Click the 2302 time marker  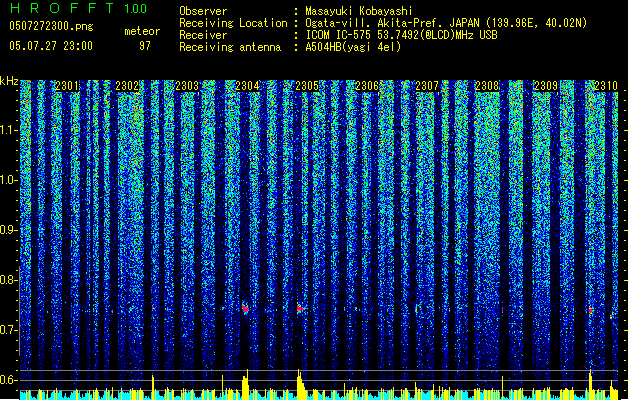127,86
